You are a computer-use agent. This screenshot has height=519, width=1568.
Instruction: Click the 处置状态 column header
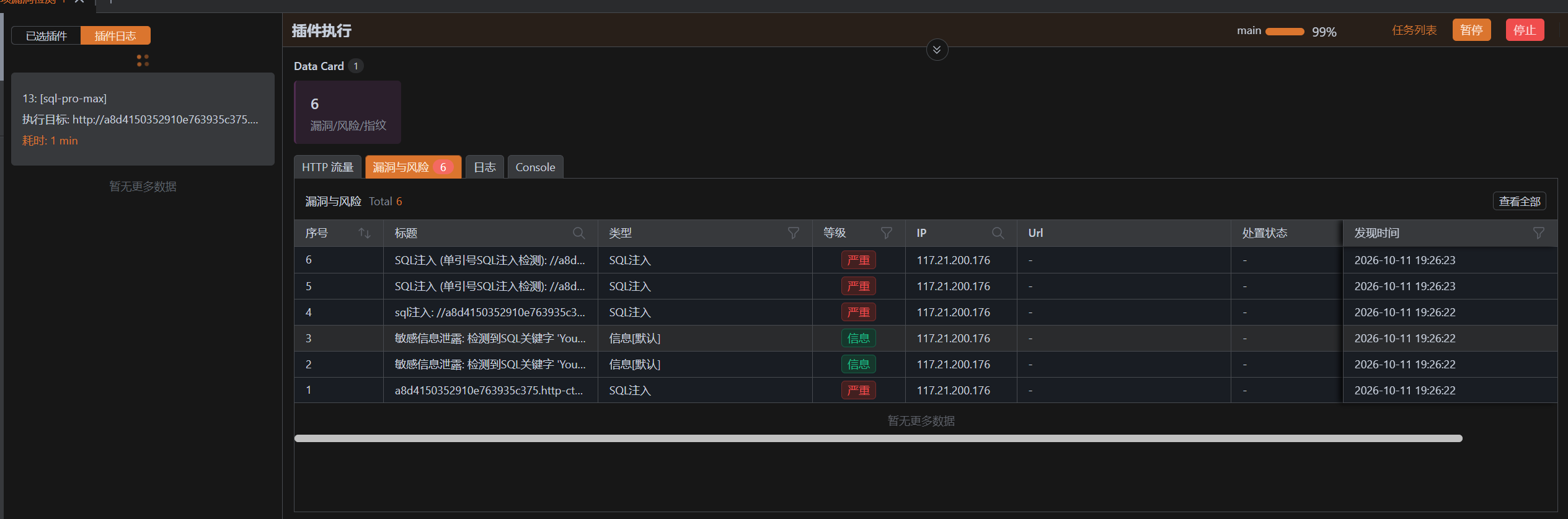pos(1265,233)
